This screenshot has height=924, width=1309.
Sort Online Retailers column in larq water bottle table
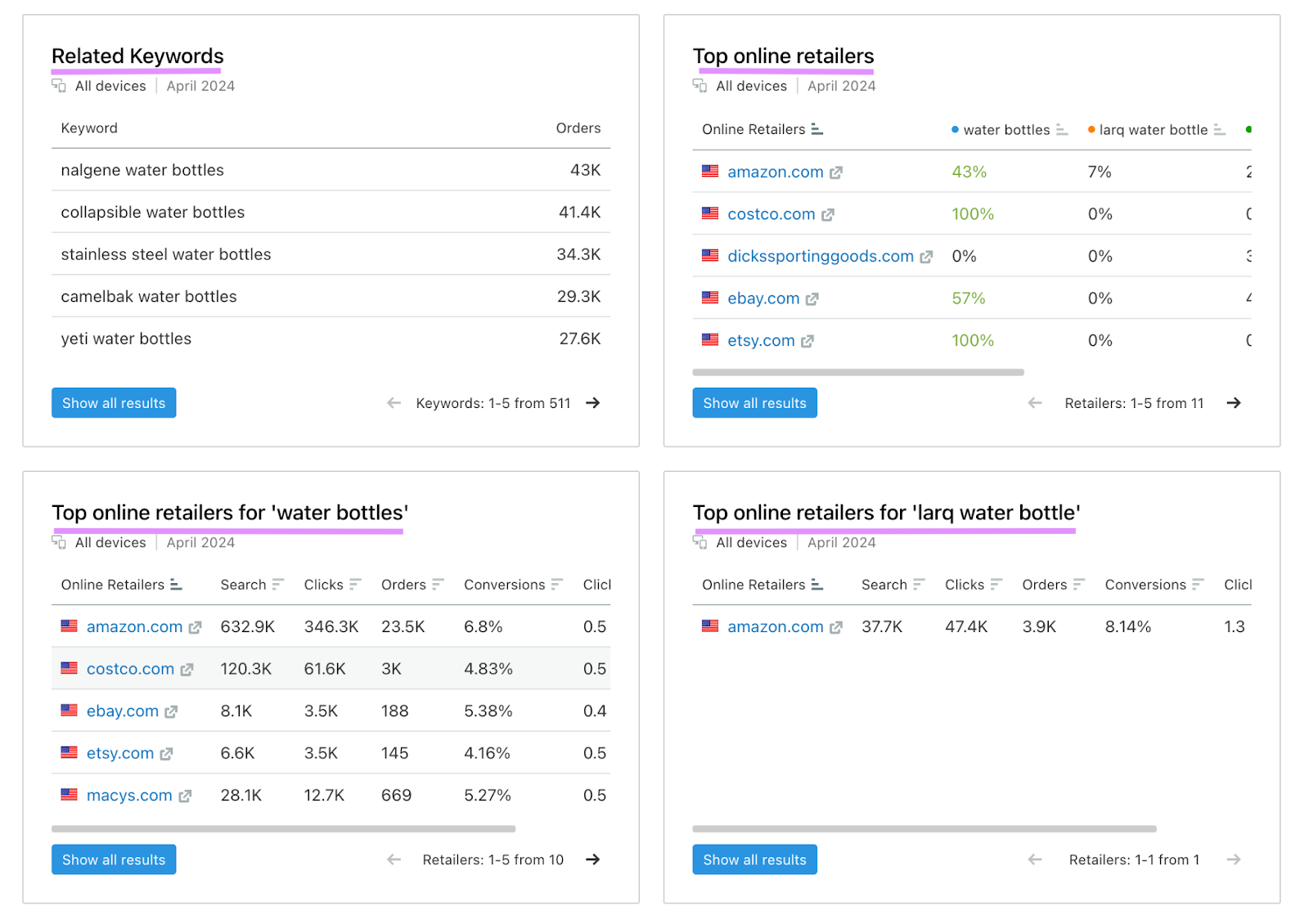point(817,585)
